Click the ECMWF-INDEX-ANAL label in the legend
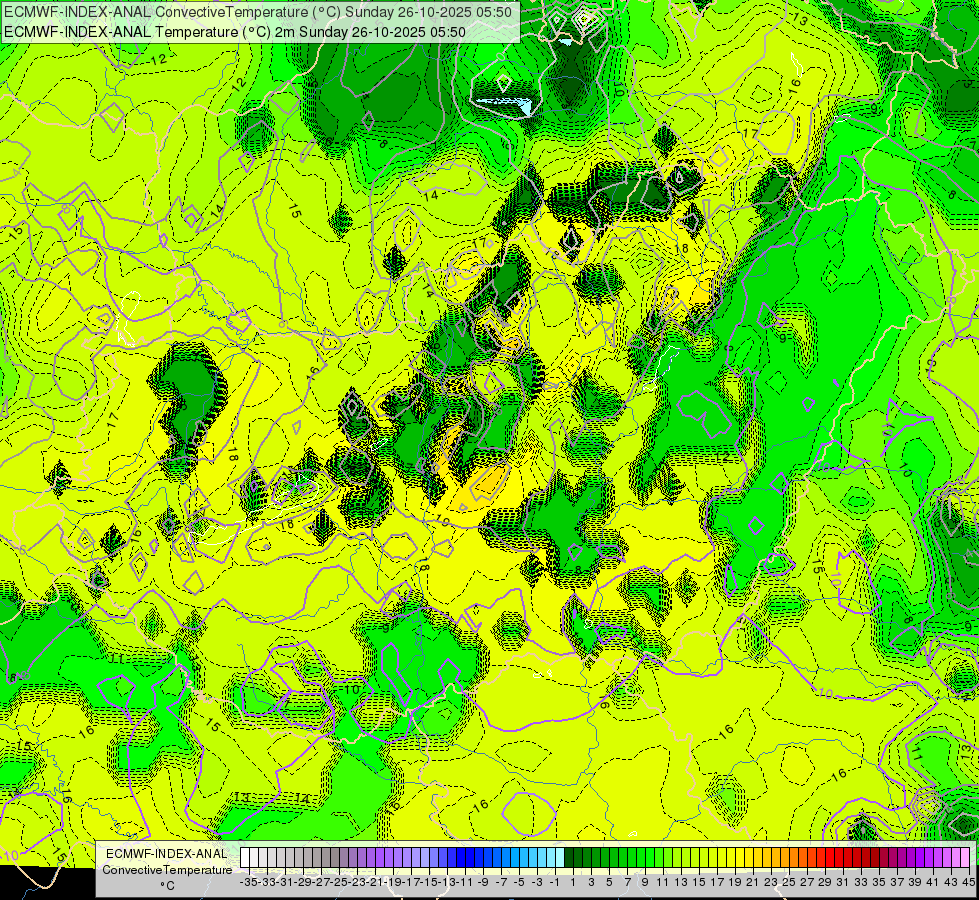979x900 pixels. point(167,854)
